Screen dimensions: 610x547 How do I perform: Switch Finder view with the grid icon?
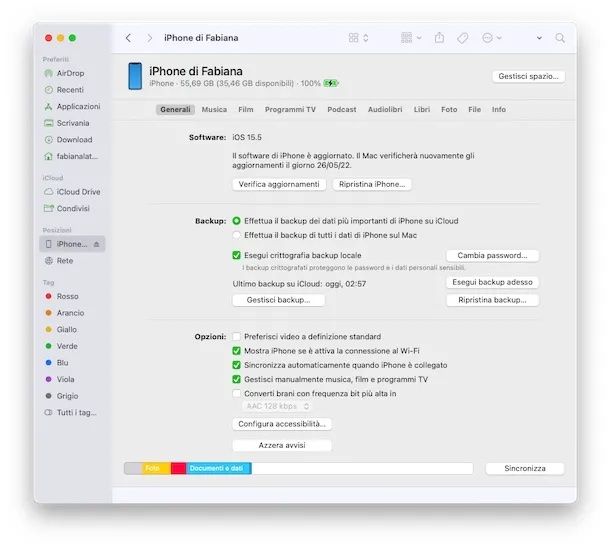click(x=353, y=38)
